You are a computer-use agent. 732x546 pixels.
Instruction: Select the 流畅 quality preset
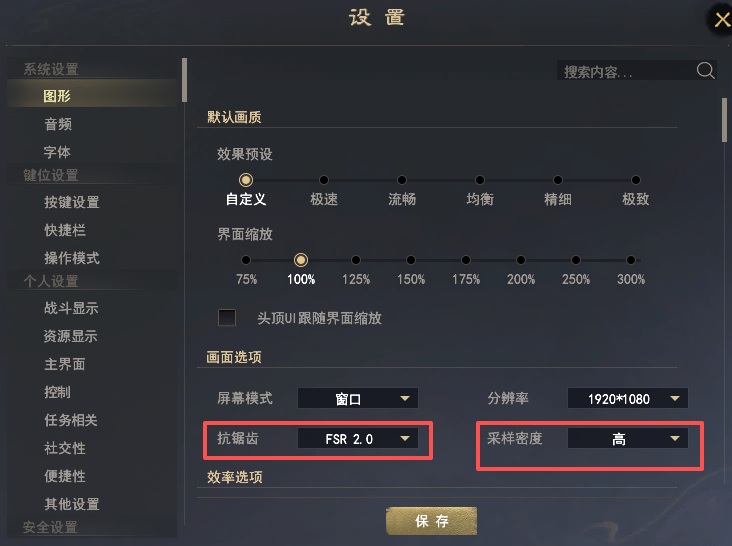[x=402, y=180]
